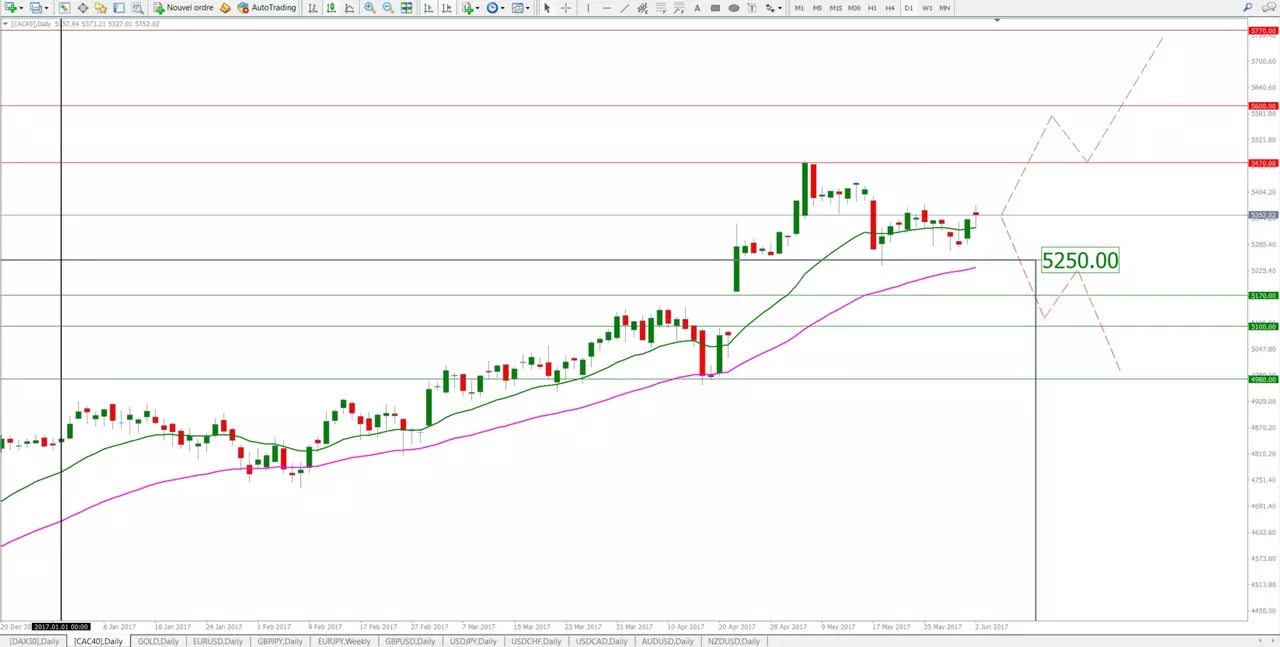Select the Cursor arrow tool
Viewport: 1280px width, 647px height.
tap(546, 8)
